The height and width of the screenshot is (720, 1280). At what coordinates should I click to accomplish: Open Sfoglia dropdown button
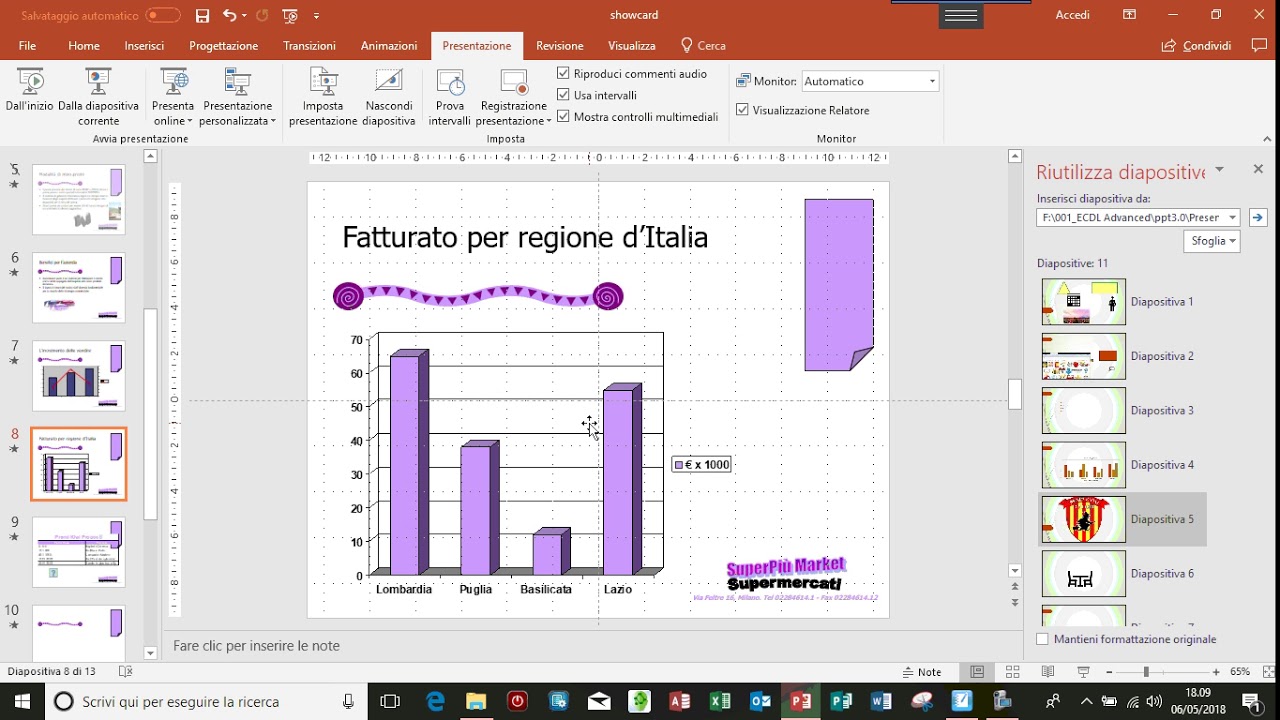click(1211, 241)
